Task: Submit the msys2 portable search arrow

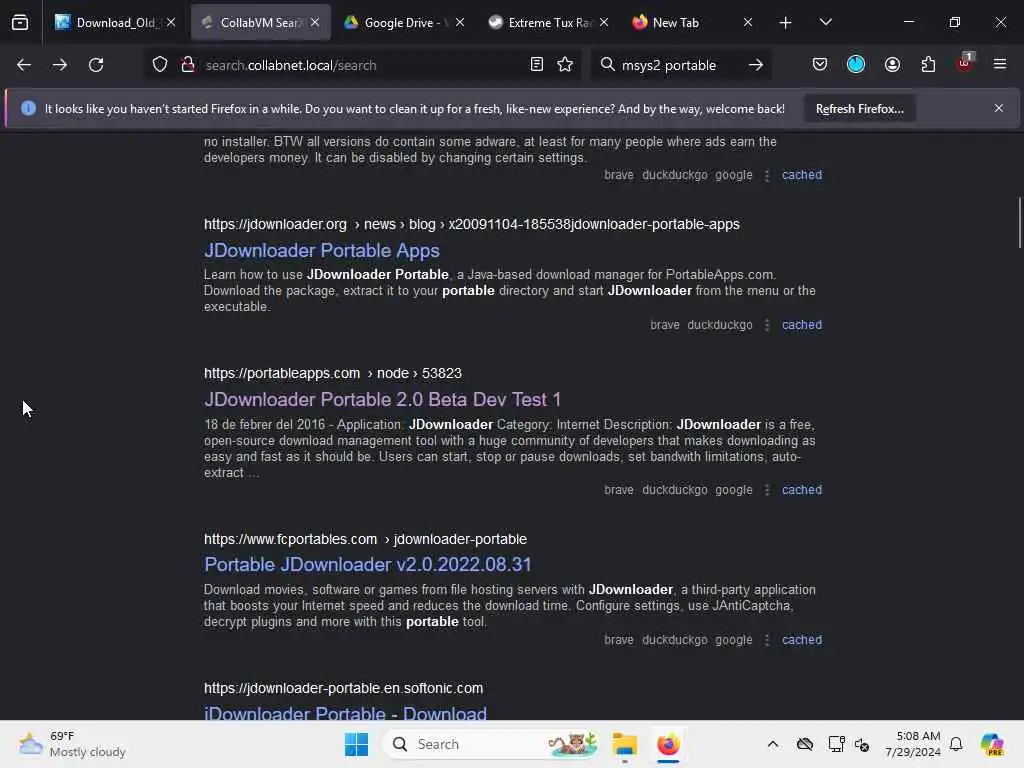Action: click(756, 65)
